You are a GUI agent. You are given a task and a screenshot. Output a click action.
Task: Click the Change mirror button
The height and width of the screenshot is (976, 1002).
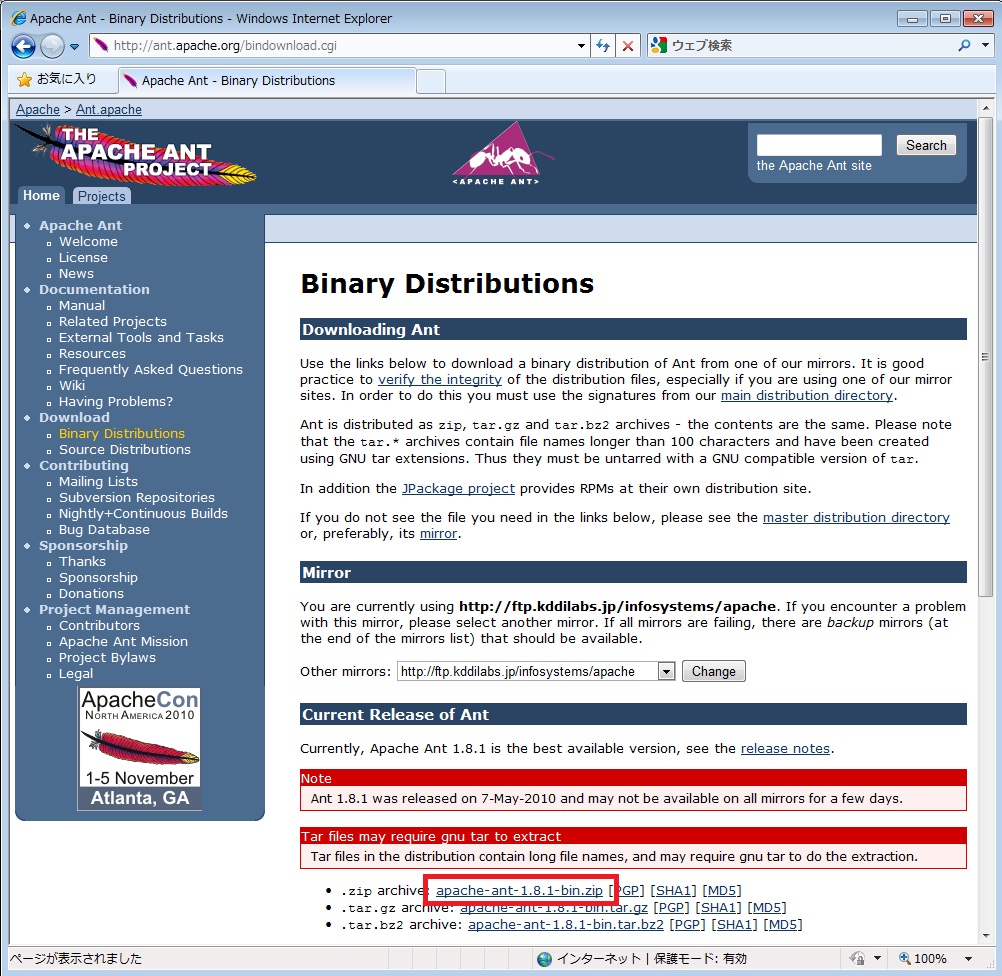[714, 671]
